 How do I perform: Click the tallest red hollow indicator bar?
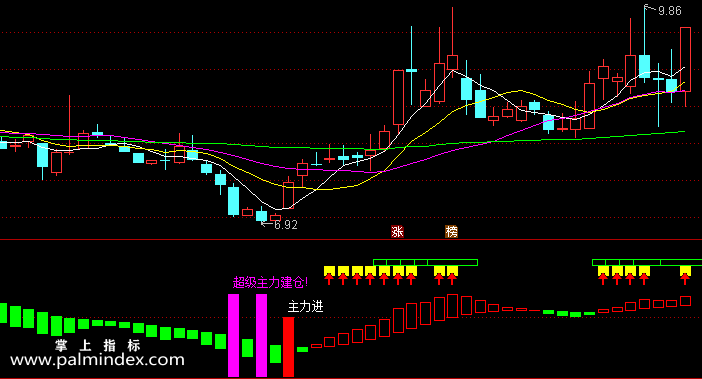pyautogui.click(x=453, y=306)
